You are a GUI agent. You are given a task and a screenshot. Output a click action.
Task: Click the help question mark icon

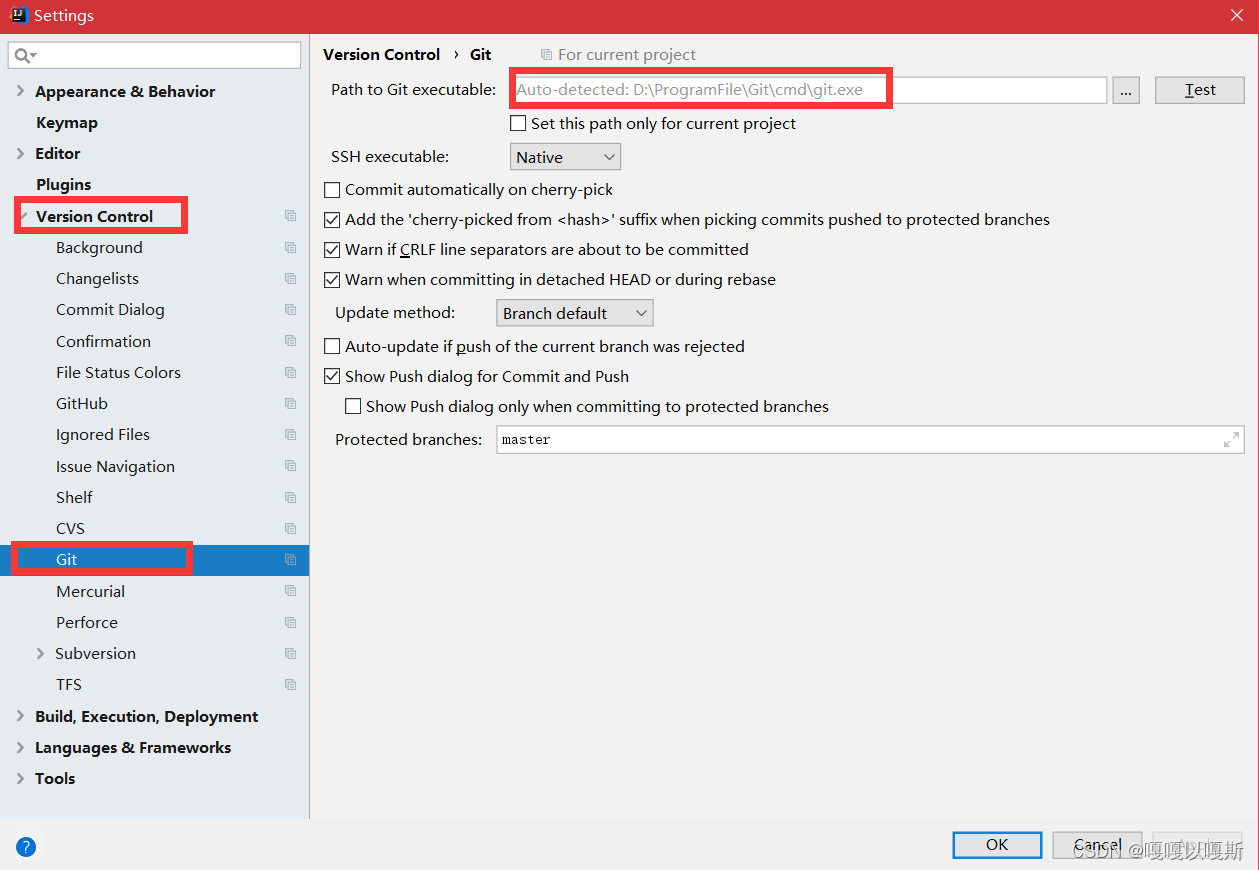coord(26,847)
